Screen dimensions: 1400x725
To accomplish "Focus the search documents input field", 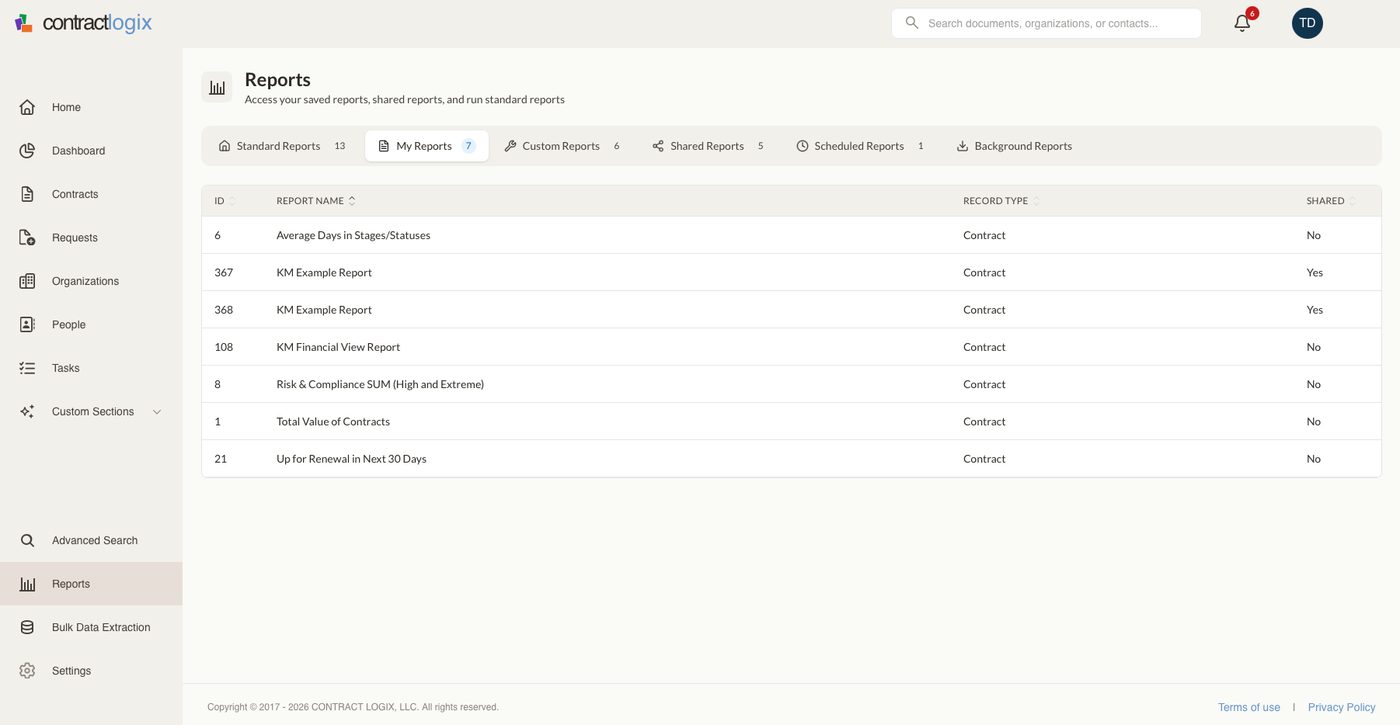I will point(1046,23).
